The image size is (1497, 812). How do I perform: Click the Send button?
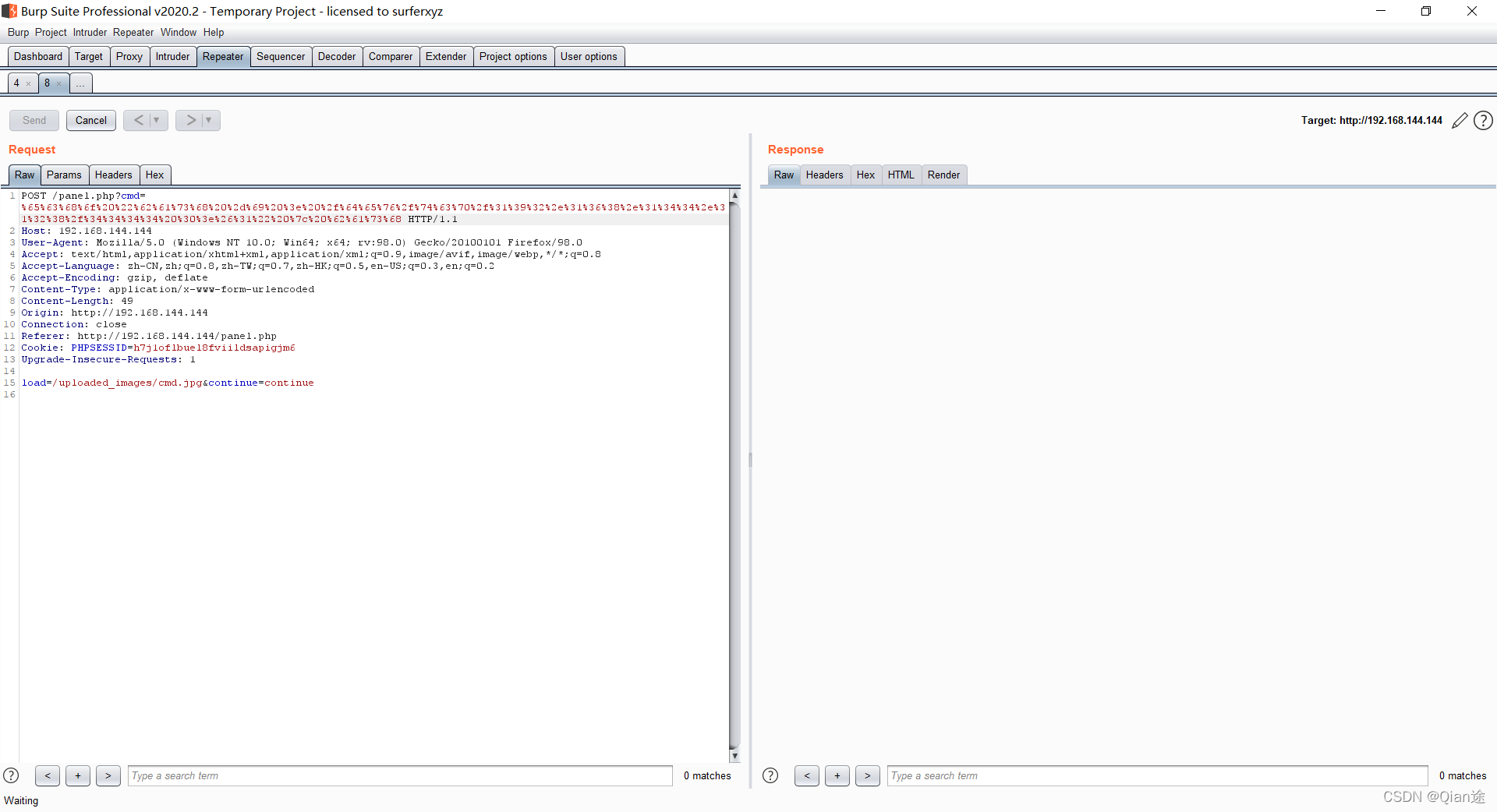coord(34,120)
